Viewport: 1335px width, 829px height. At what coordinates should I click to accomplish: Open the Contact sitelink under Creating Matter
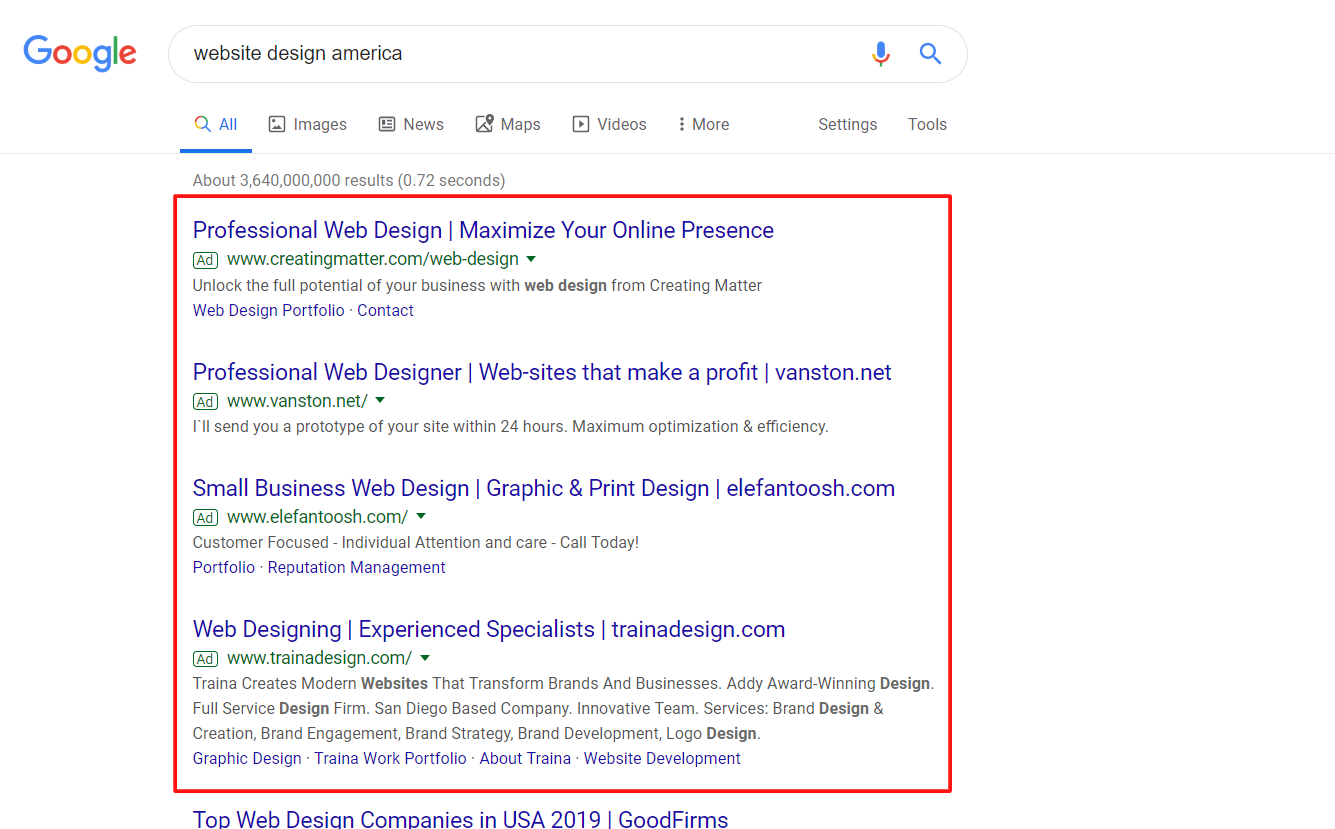tap(385, 310)
